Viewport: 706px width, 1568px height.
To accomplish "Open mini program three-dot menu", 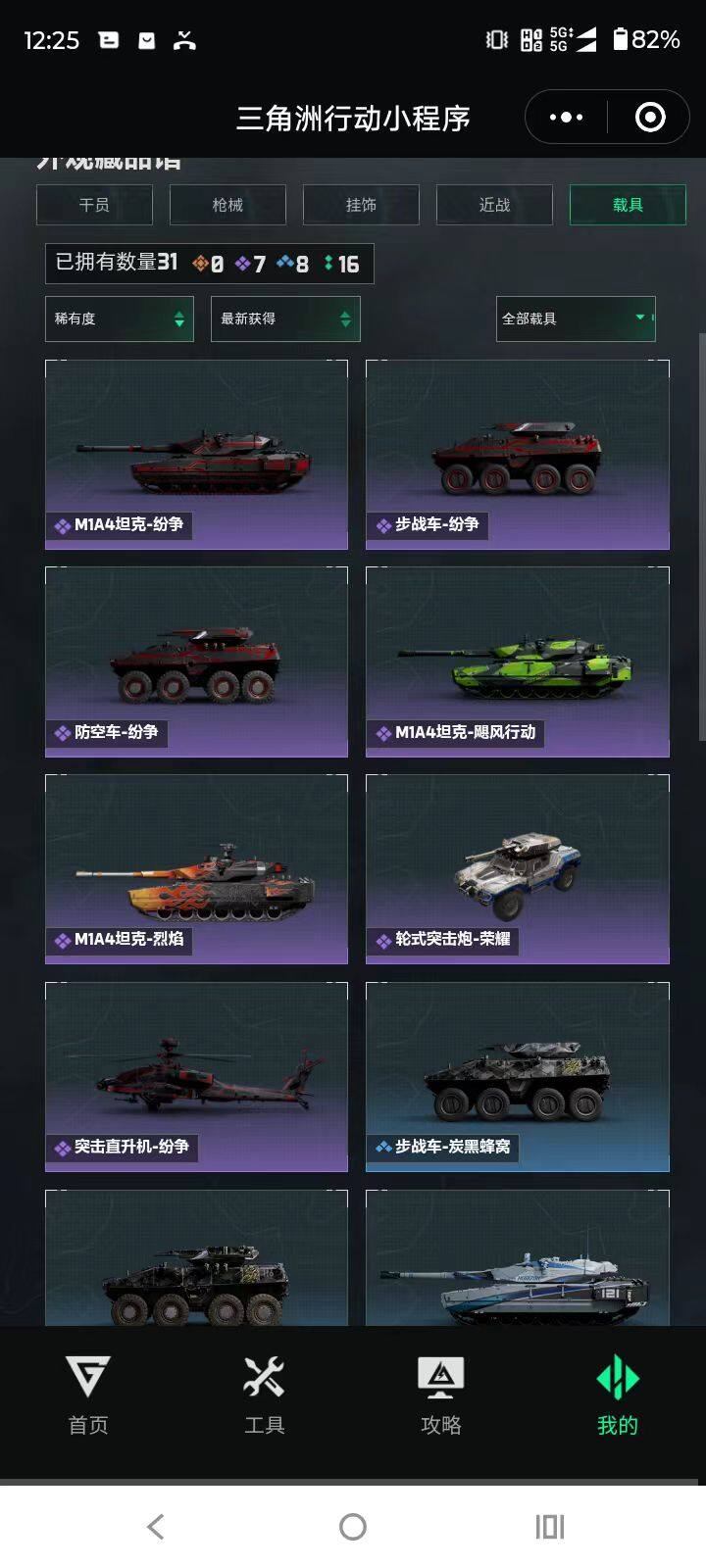I will (x=566, y=118).
